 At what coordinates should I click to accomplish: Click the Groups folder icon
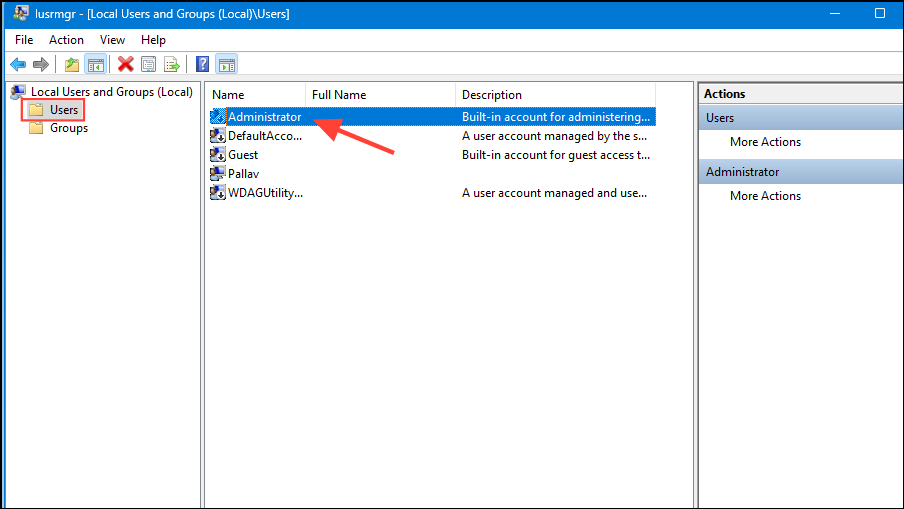coord(36,128)
